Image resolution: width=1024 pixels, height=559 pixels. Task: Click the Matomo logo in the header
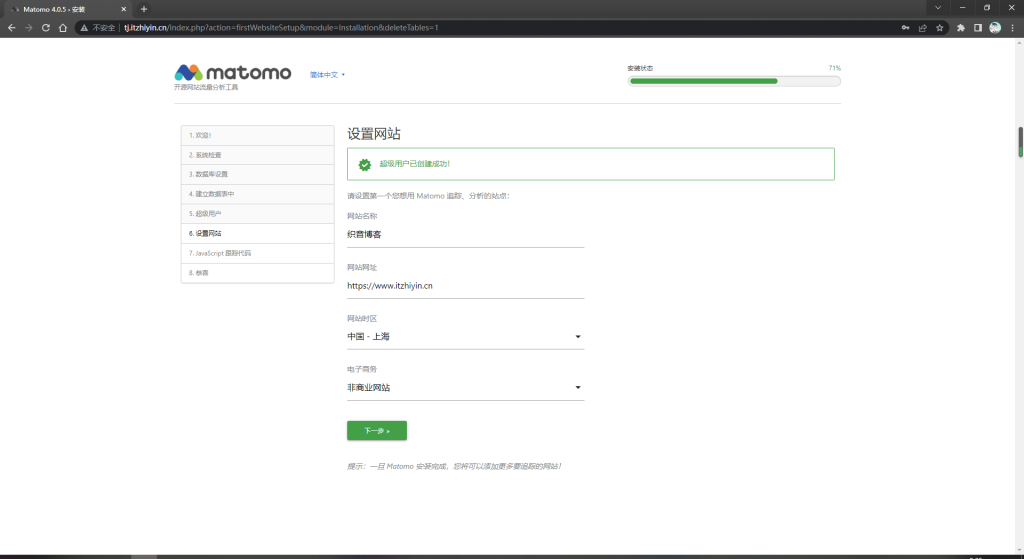[233, 73]
